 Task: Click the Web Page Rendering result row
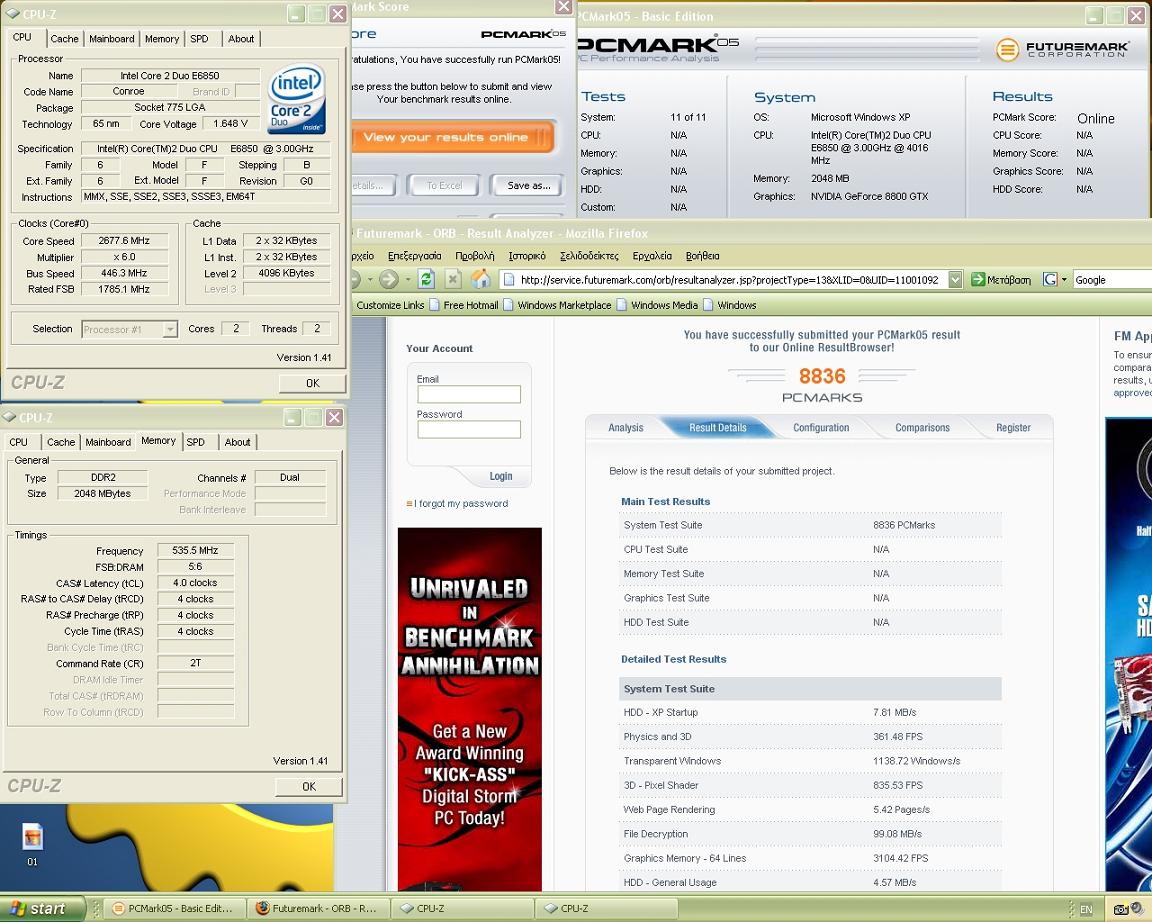click(810, 810)
